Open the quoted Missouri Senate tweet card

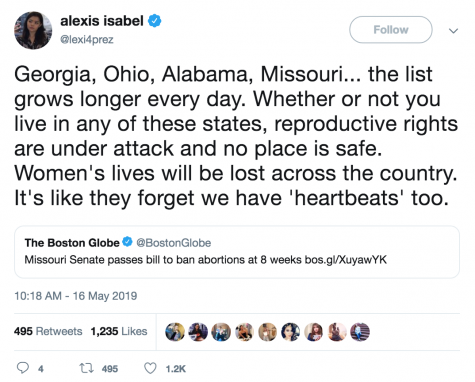coord(237,252)
